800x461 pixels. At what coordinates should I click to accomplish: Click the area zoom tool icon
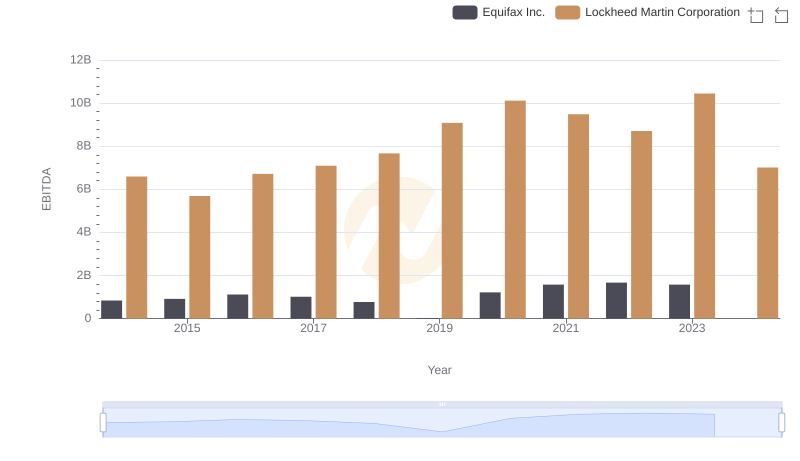point(756,15)
